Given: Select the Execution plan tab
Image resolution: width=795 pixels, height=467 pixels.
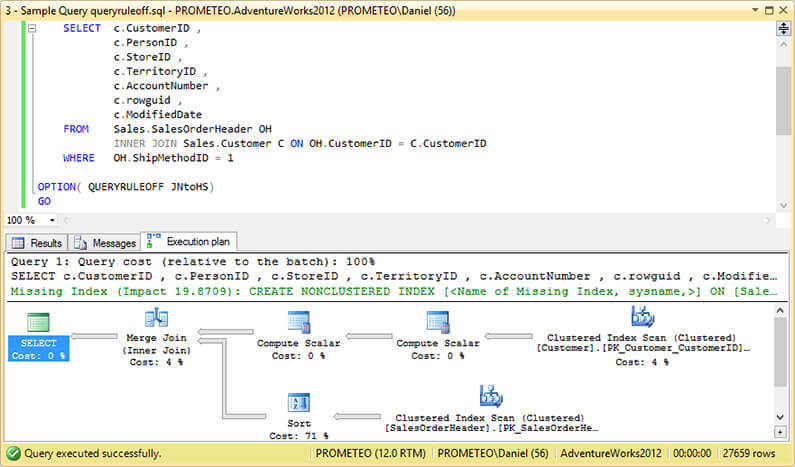Looking at the screenshot, I should point(190,242).
